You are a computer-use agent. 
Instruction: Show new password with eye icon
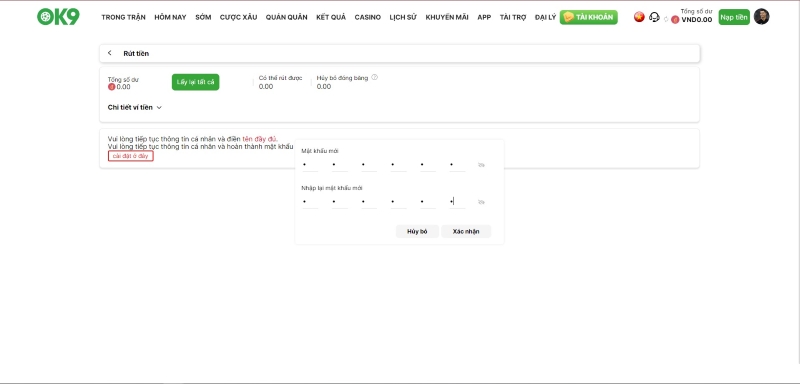point(481,165)
